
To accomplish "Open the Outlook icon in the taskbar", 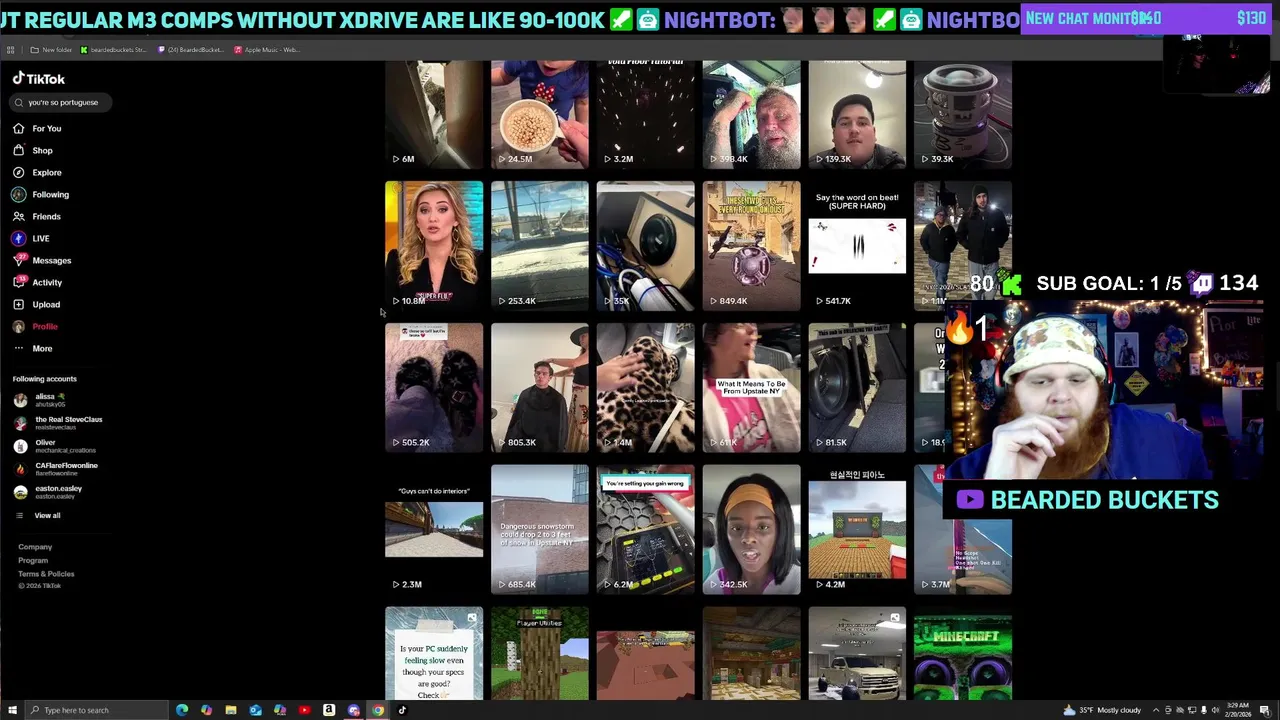I will pos(256,710).
